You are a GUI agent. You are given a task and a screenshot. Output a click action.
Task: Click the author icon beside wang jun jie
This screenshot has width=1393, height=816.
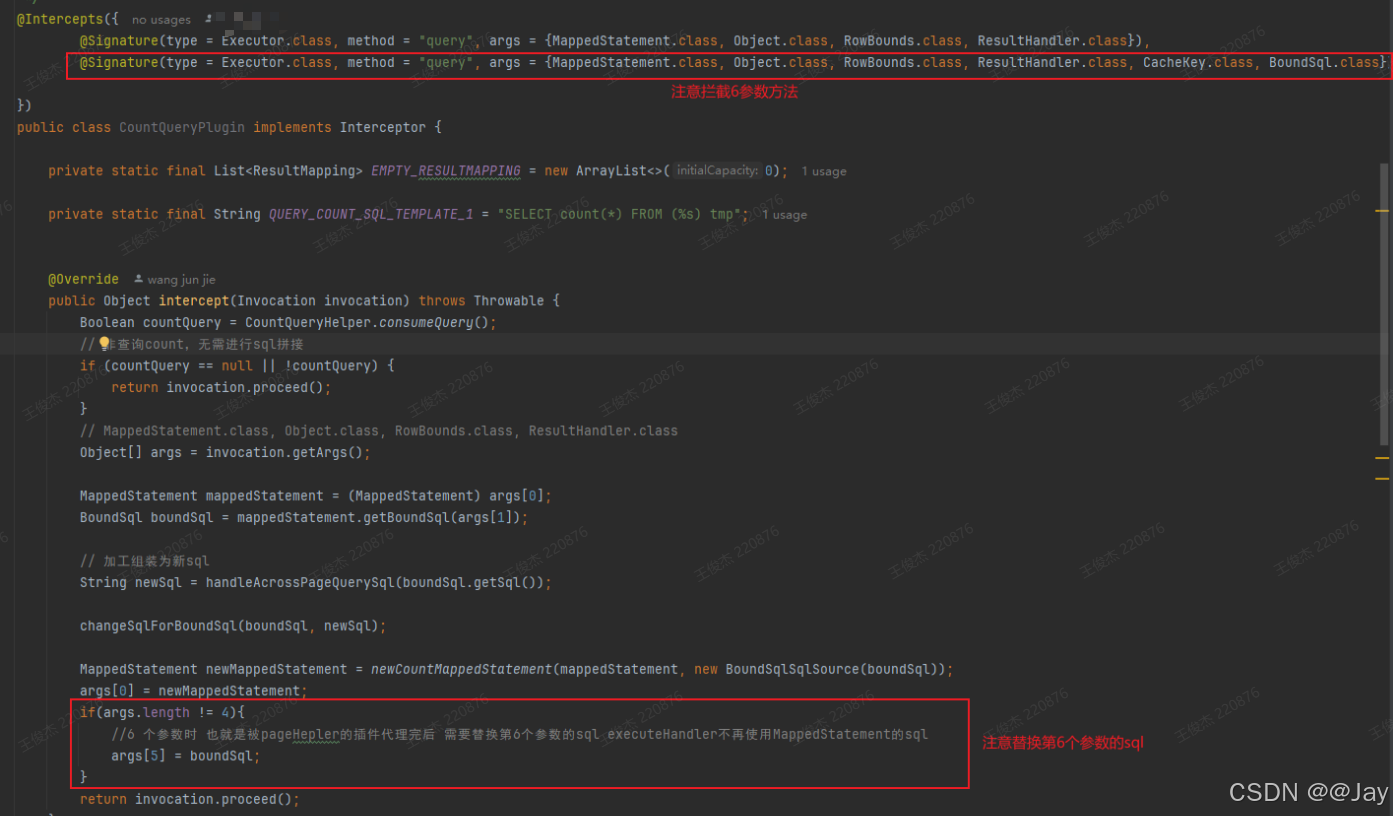tap(138, 280)
